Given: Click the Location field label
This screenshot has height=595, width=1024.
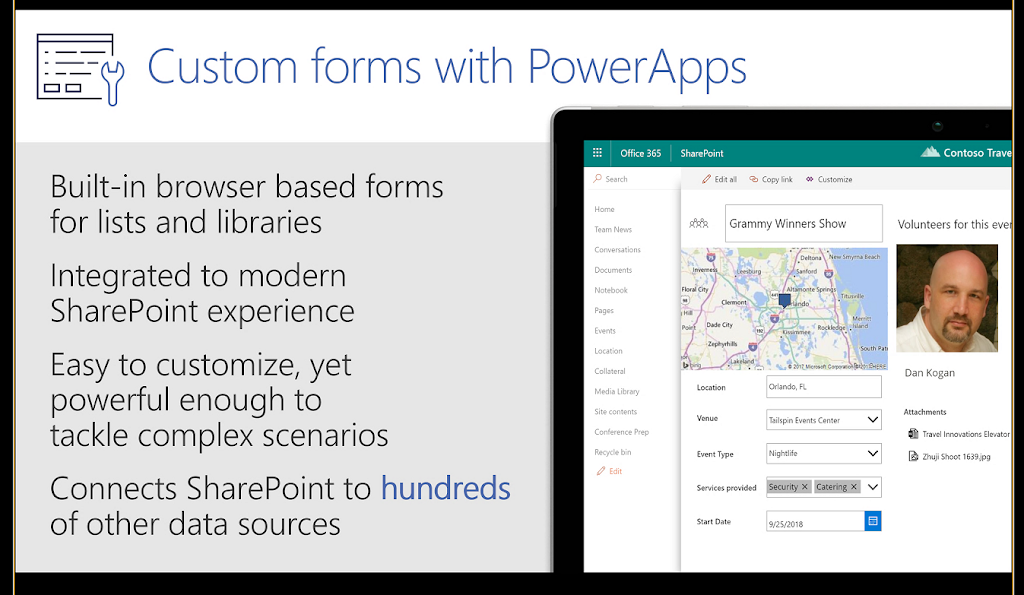Looking at the screenshot, I should coord(711,387).
